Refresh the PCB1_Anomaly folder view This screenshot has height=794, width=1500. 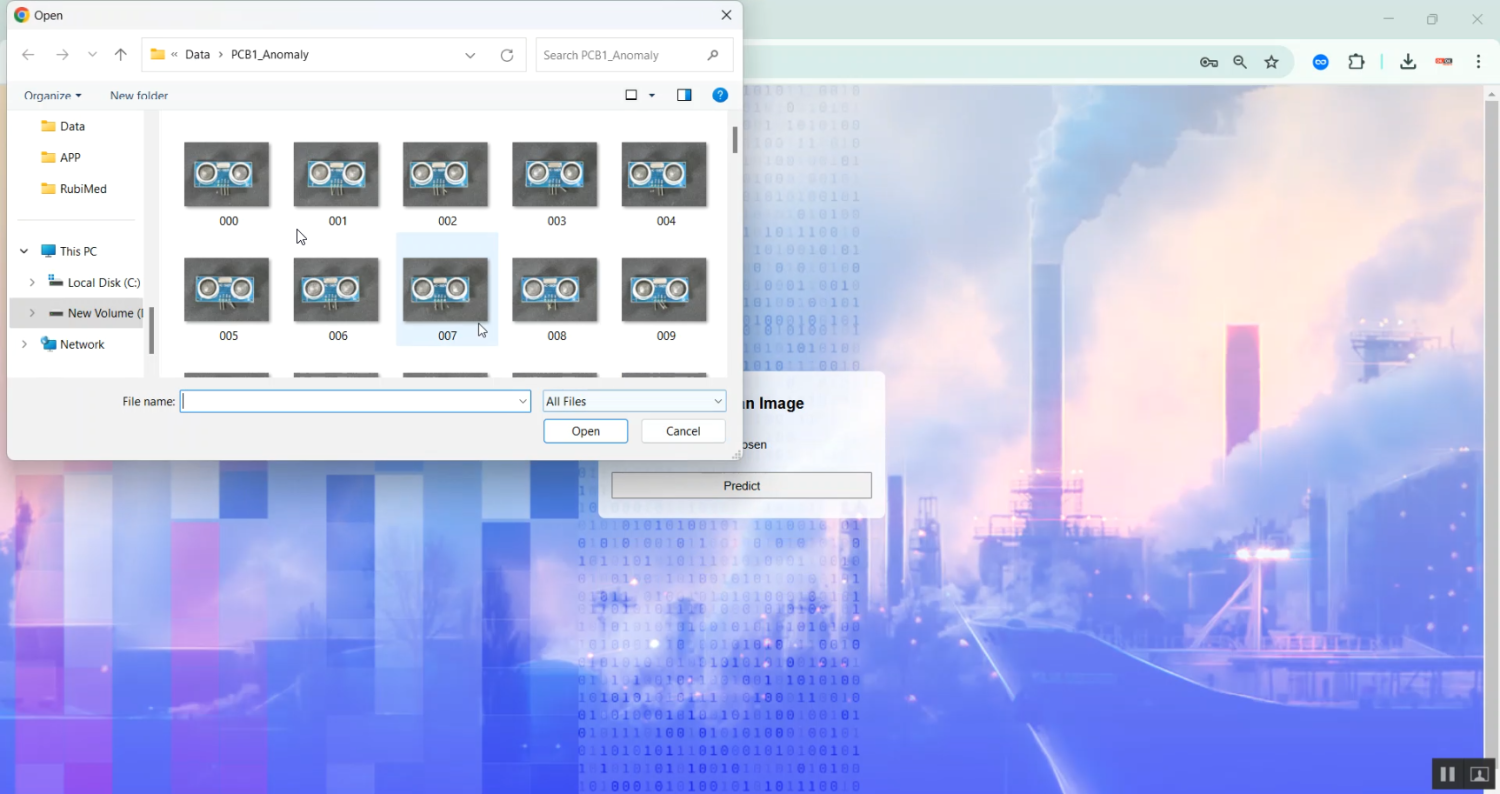pyautogui.click(x=507, y=55)
